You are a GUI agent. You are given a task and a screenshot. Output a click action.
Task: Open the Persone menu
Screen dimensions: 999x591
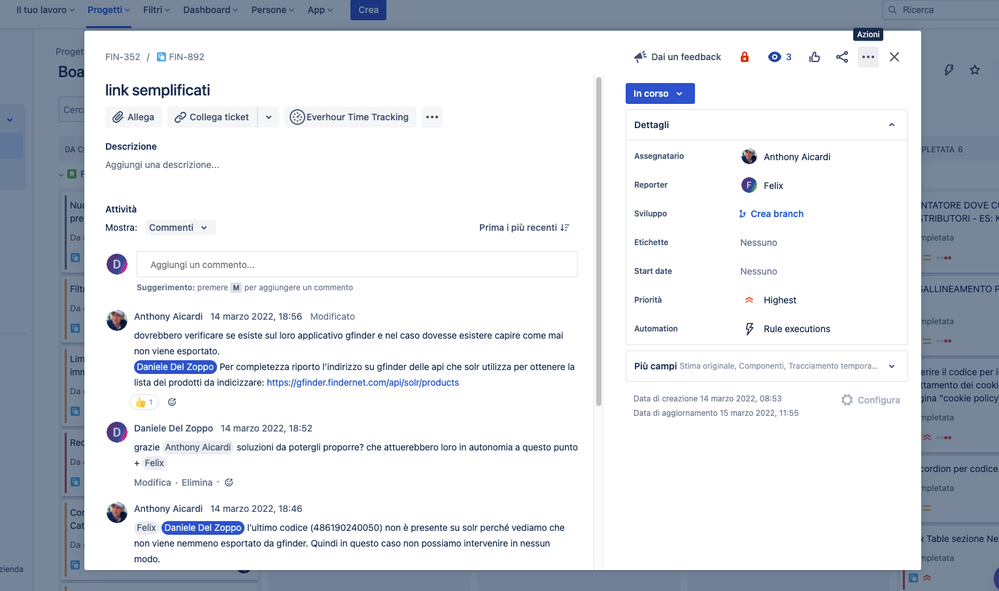point(272,10)
